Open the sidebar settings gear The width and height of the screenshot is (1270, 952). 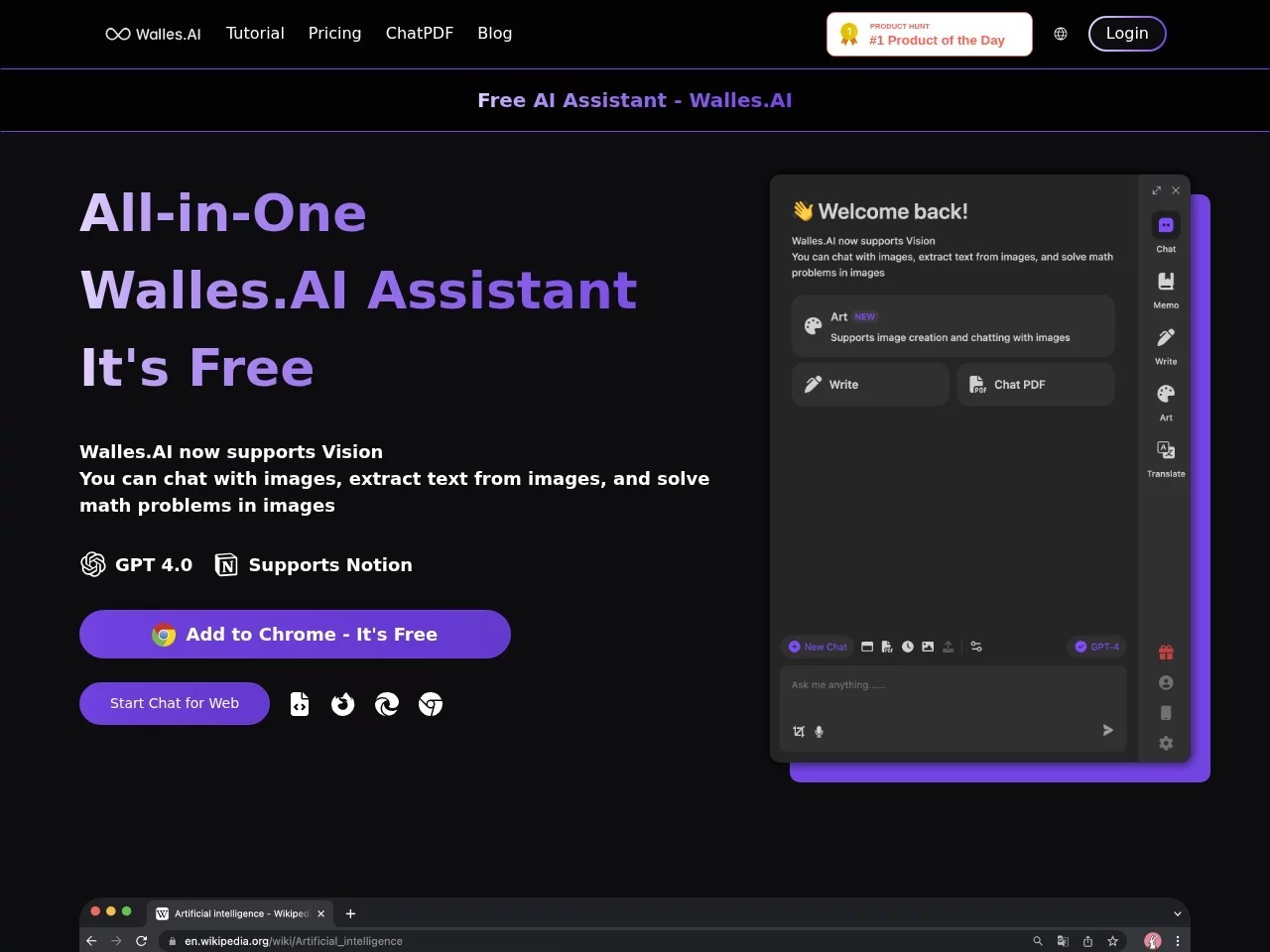tap(1166, 744)
